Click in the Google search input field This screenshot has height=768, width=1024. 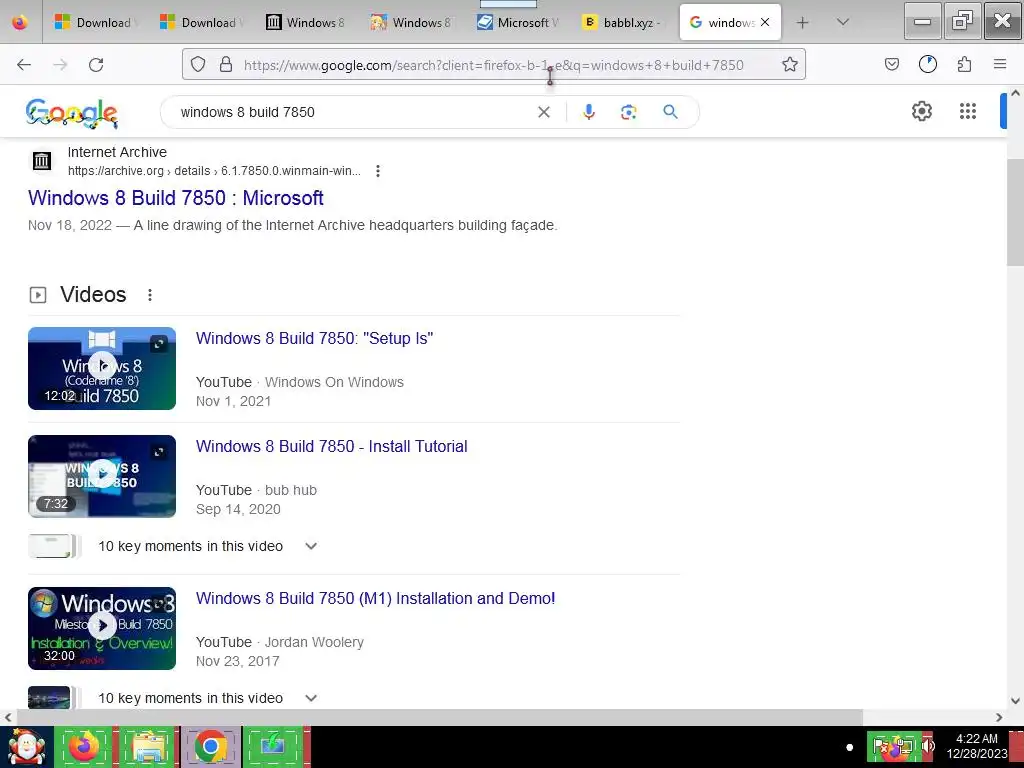pos(353,112)
